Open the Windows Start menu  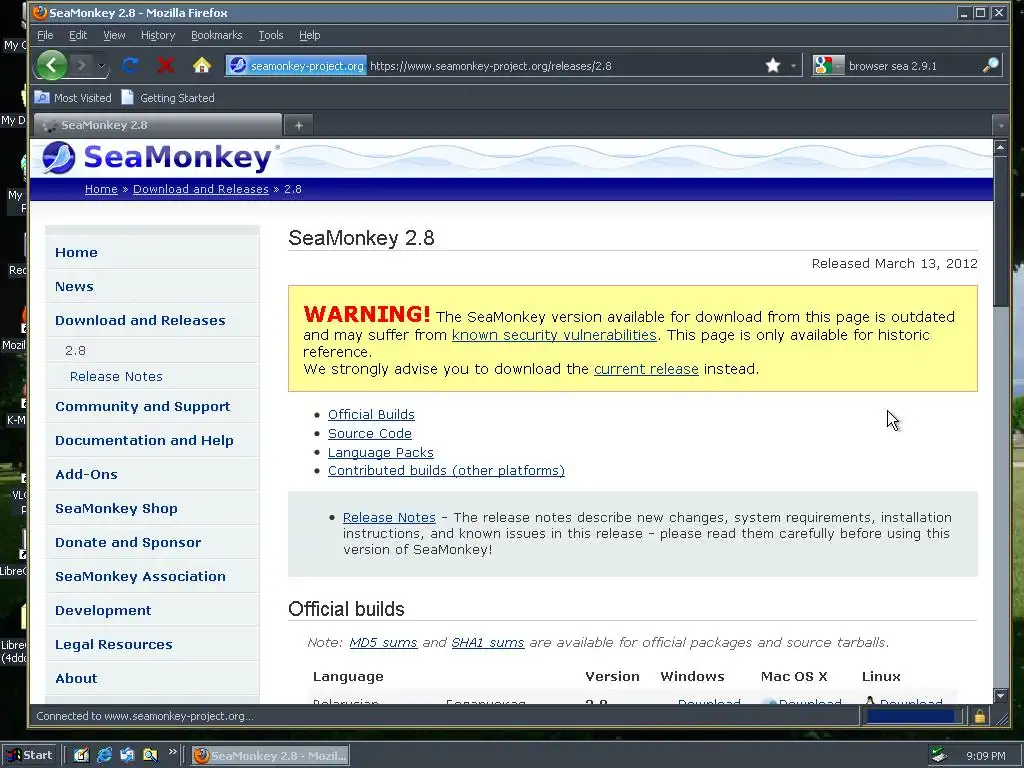tap(29, 756)
